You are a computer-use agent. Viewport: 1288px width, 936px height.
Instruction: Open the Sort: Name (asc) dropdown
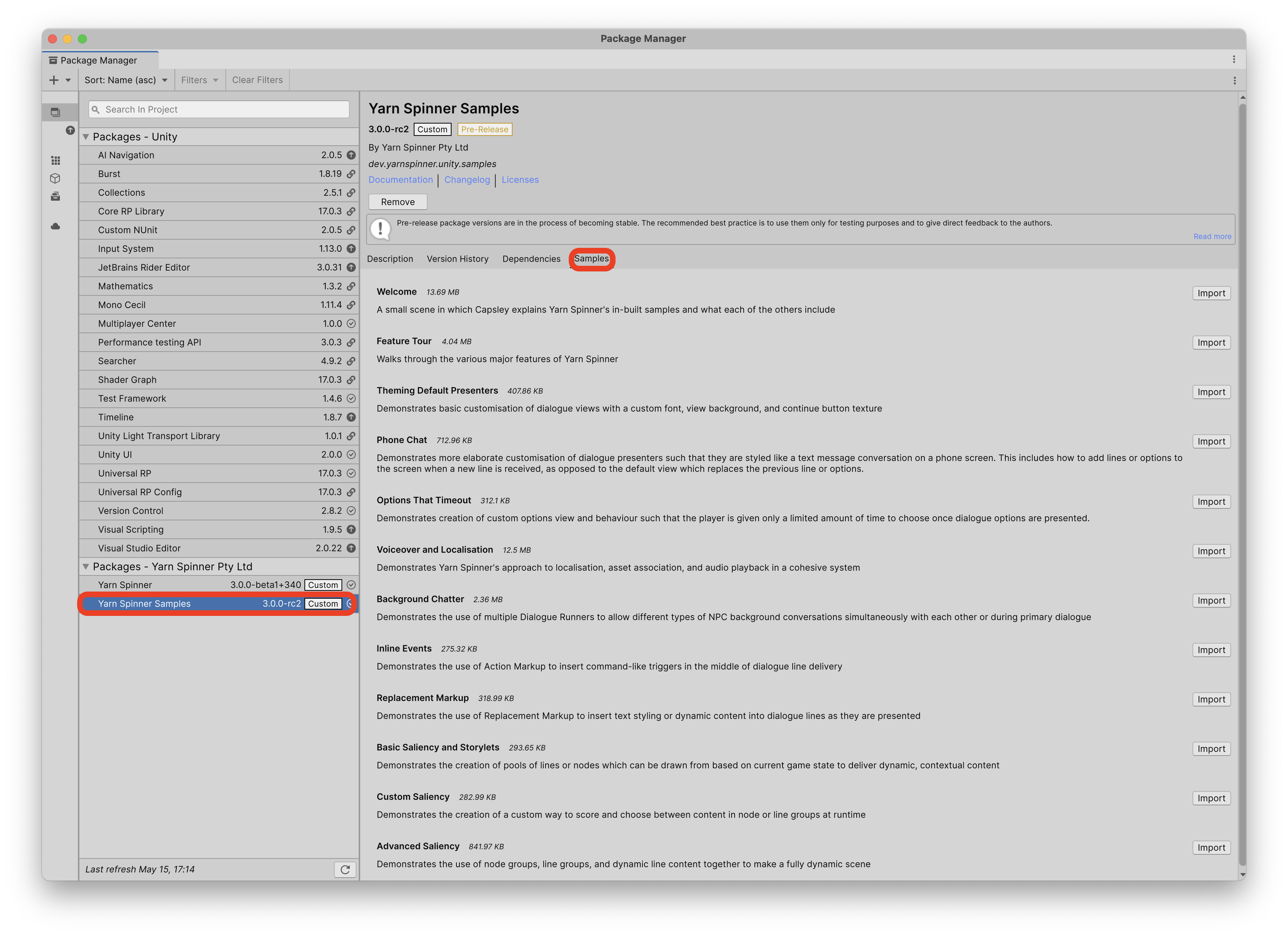click(x=125, y=80)
